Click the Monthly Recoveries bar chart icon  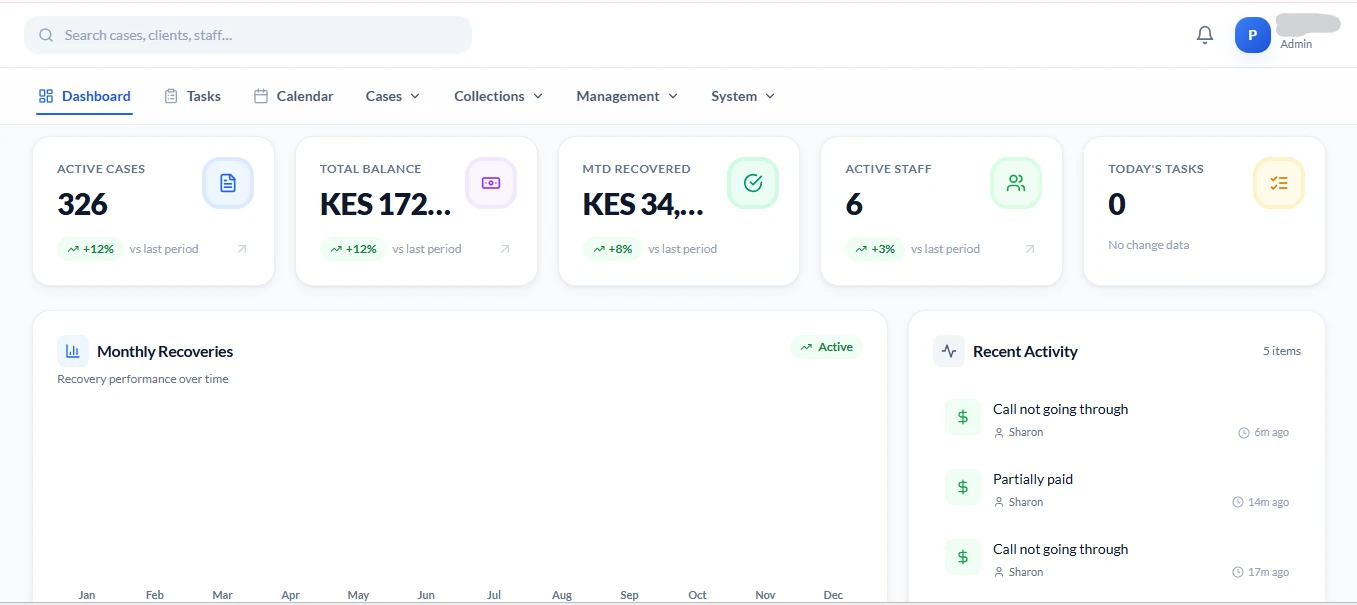tap(73, 351)
